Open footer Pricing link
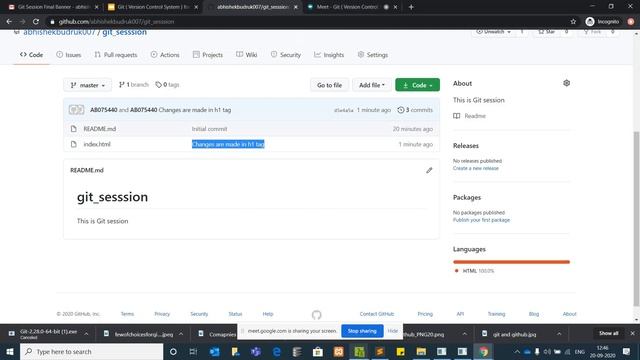This screenshot has height=360, width=640. pyautogui.click(x=425, y=314)
